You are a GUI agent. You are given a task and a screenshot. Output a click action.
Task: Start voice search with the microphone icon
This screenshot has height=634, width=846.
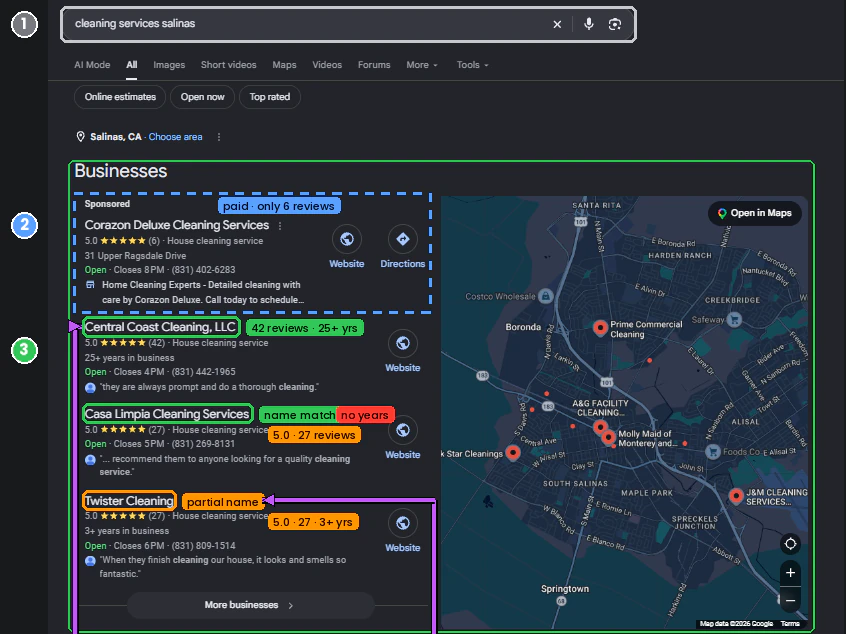[x=589, y=24]
